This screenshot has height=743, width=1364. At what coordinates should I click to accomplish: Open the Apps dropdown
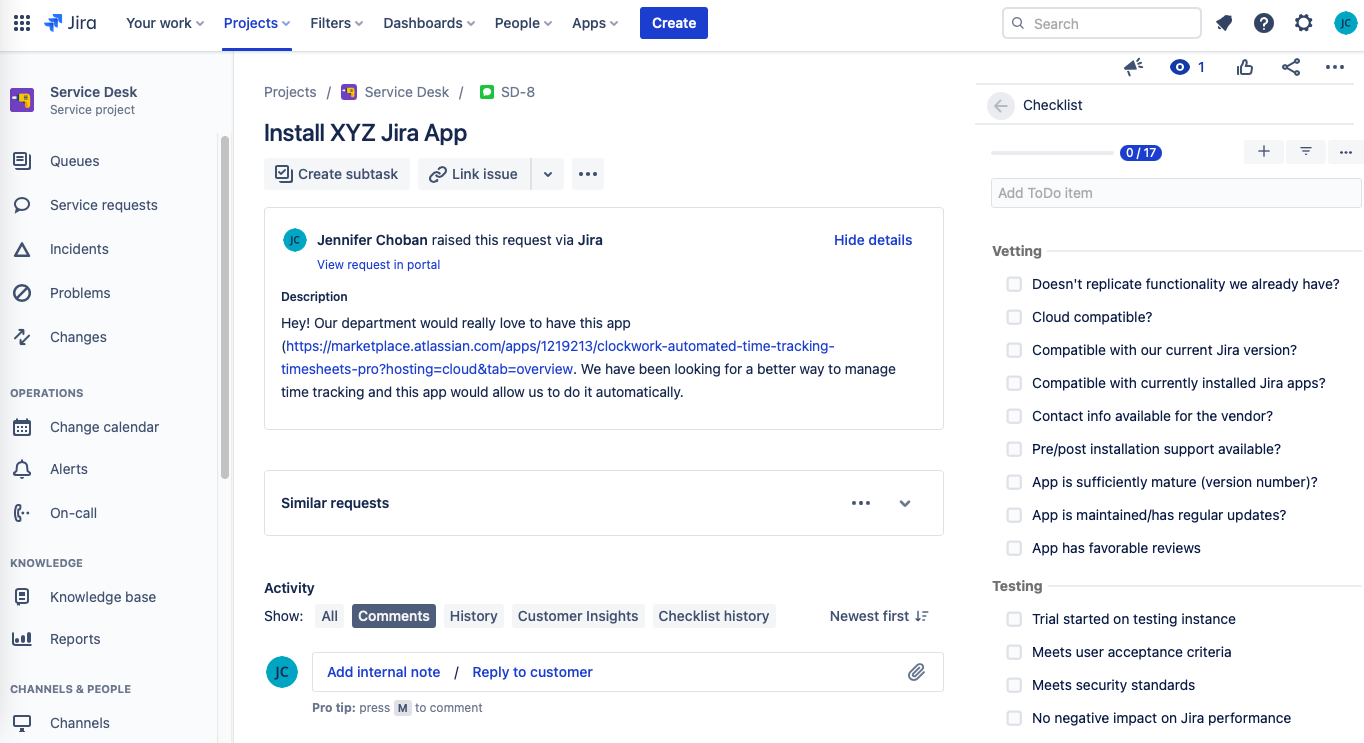click(x=595, y=23)
